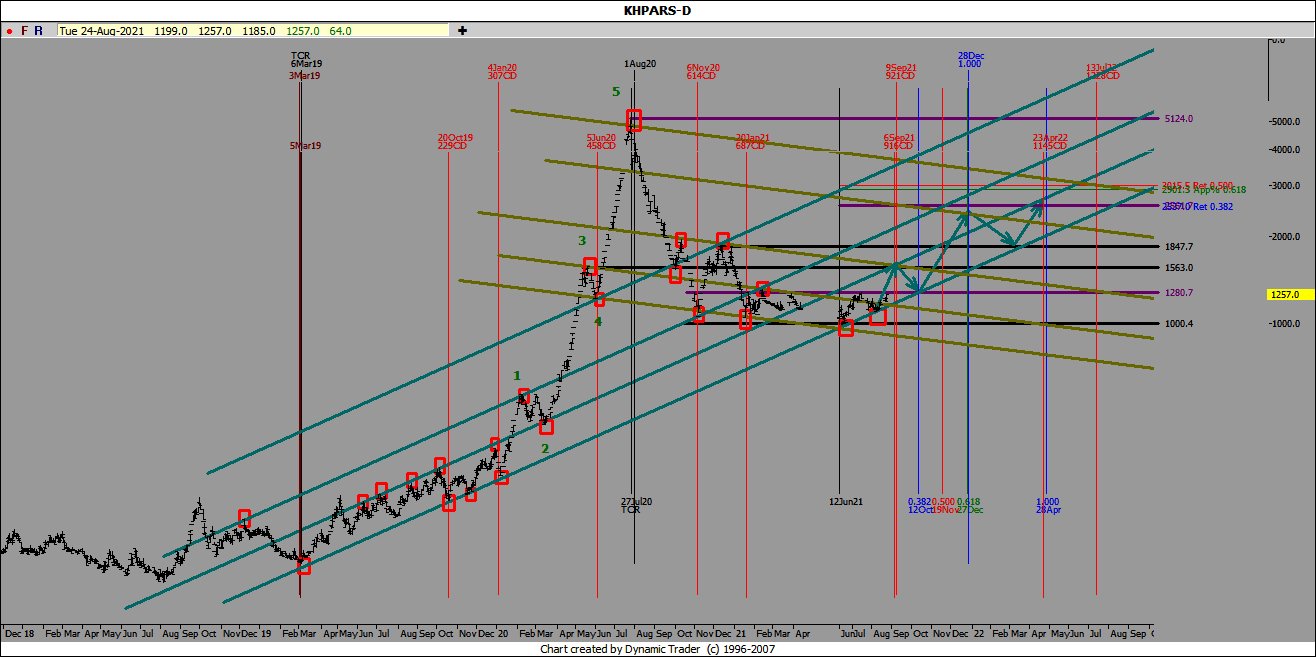This screenshot has width=1316, height=657.
Task: Click the -4000.0 price axis label
Action: point(1283,150)
